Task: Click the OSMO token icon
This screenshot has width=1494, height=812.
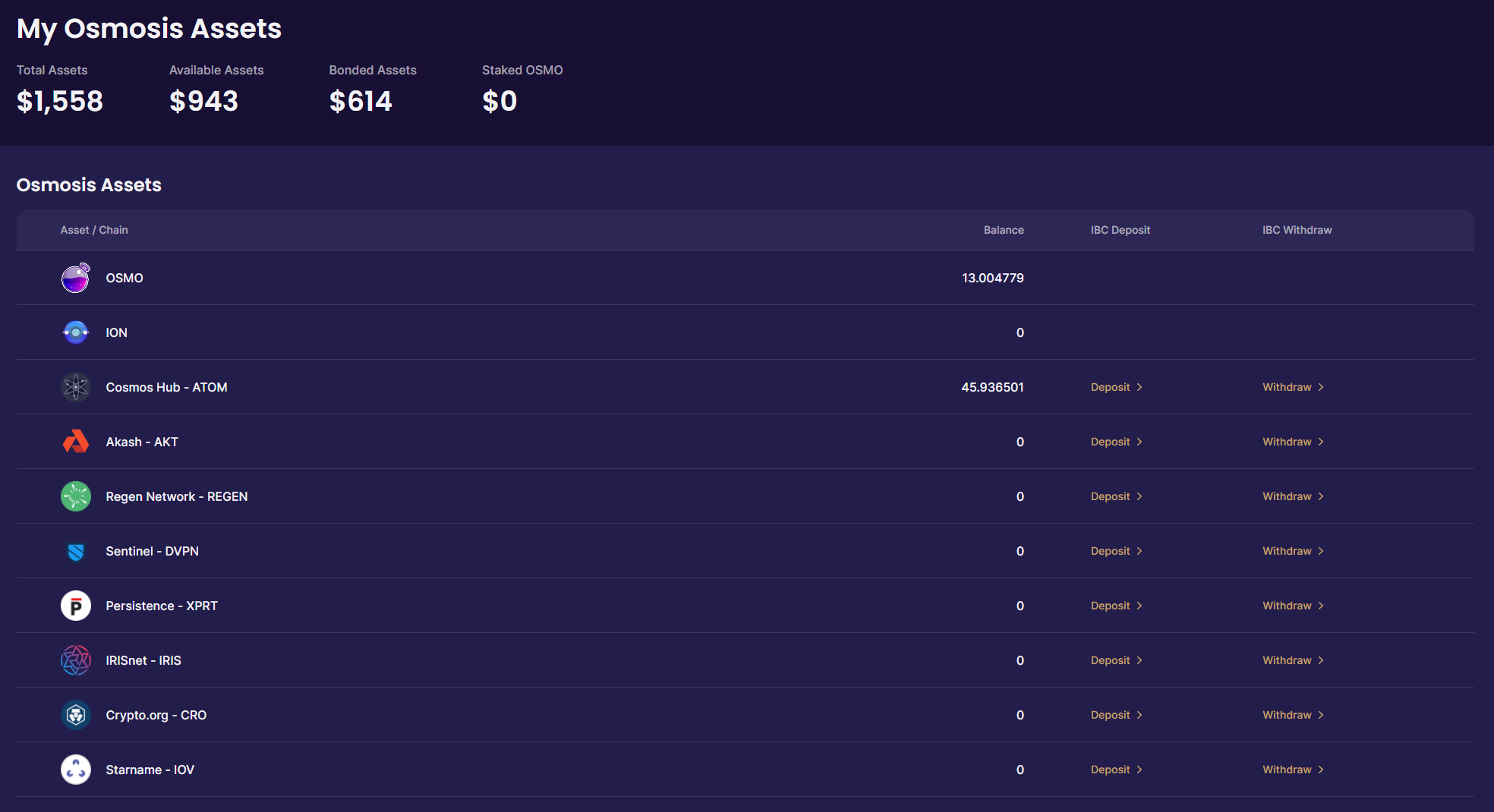Action: click(76, 279)
